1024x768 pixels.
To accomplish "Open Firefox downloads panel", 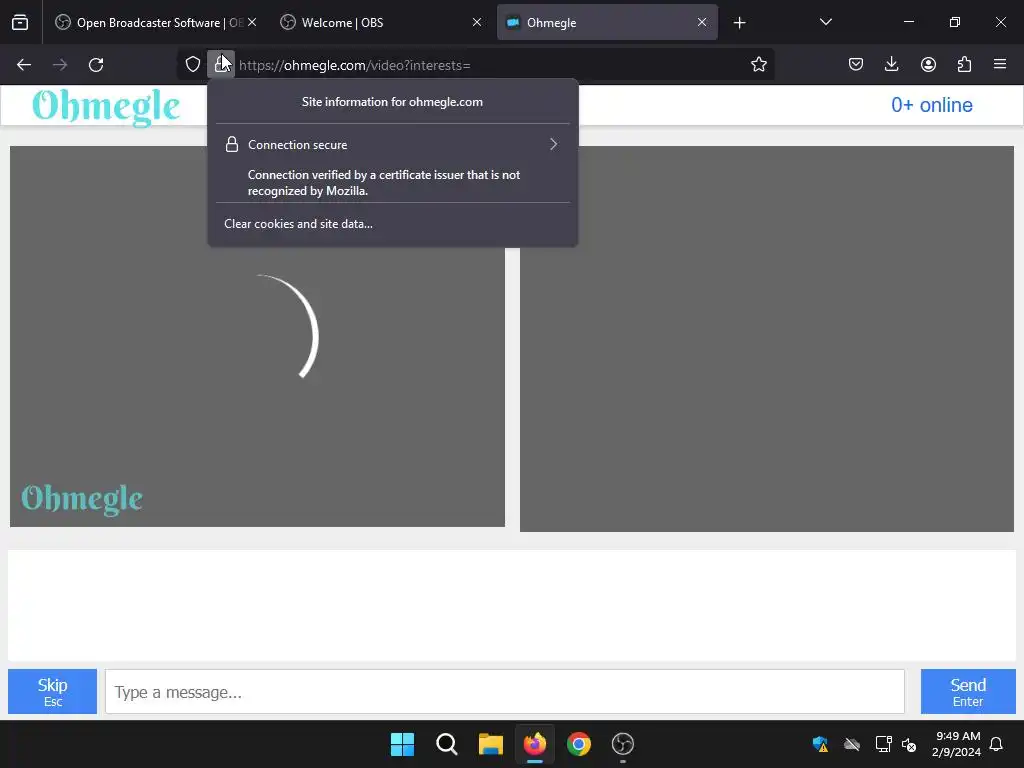I will pos(891,65).
